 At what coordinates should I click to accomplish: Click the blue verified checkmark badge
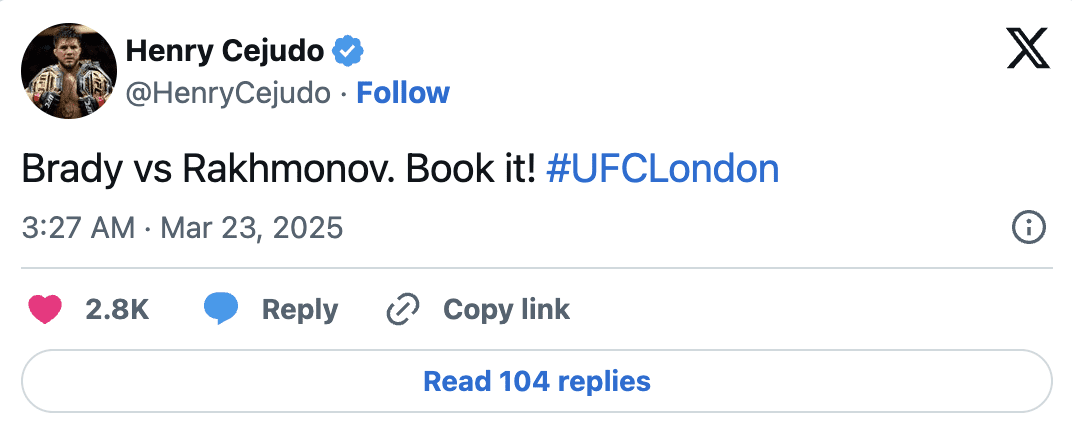(x=348, y=51)
